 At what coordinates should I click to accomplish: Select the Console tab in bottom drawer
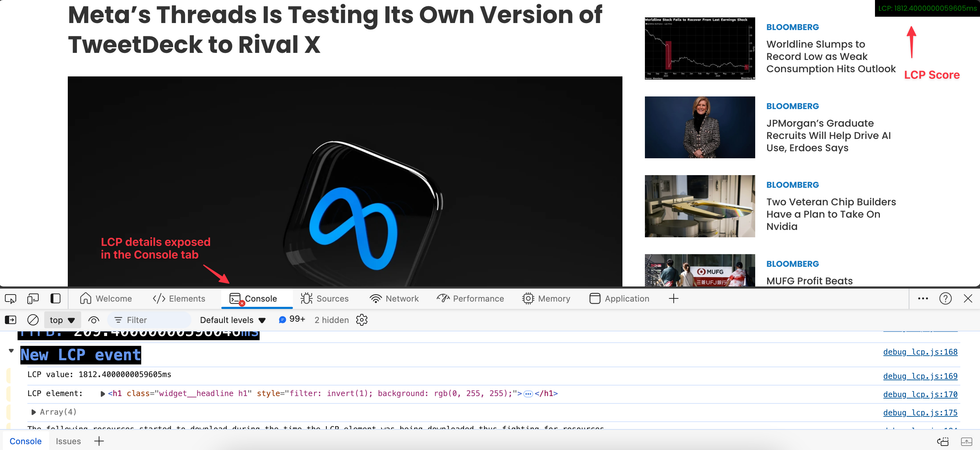pyautogui.click(x=26, y=441)
